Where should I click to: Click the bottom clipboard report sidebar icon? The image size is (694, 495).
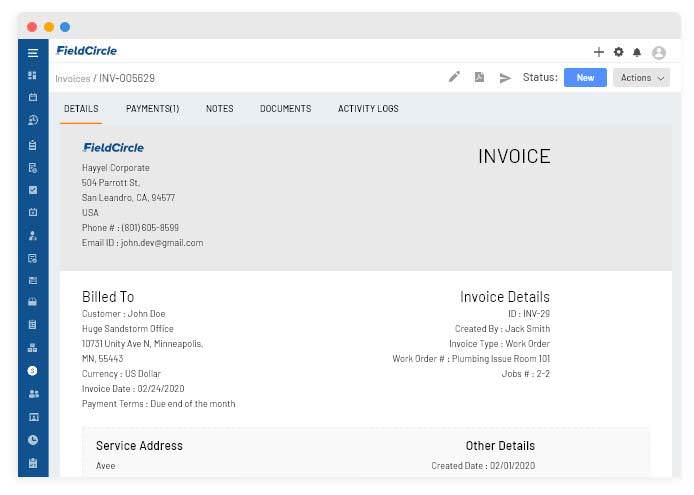pos(33,463)
